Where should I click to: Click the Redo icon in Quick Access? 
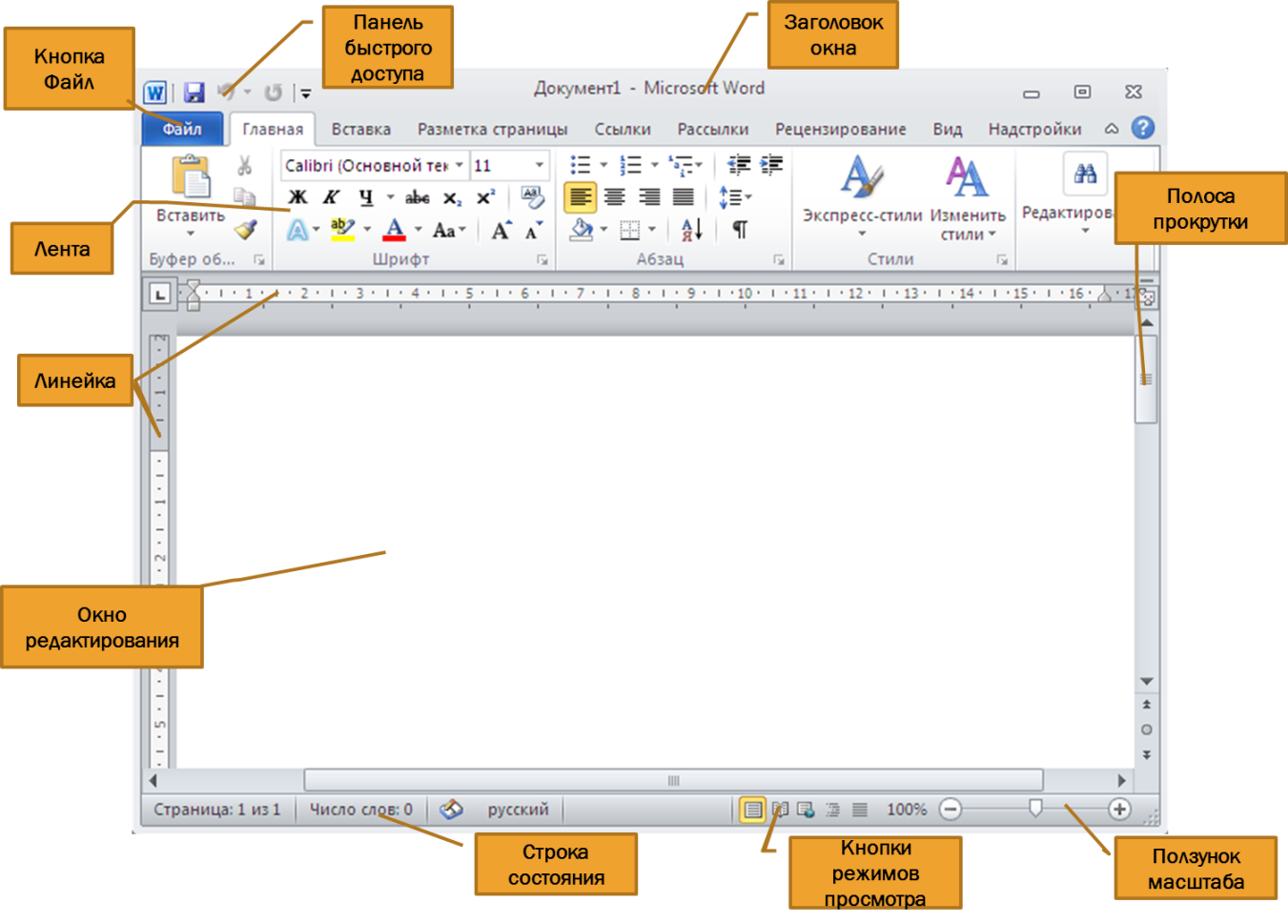(x=274, y=92)
